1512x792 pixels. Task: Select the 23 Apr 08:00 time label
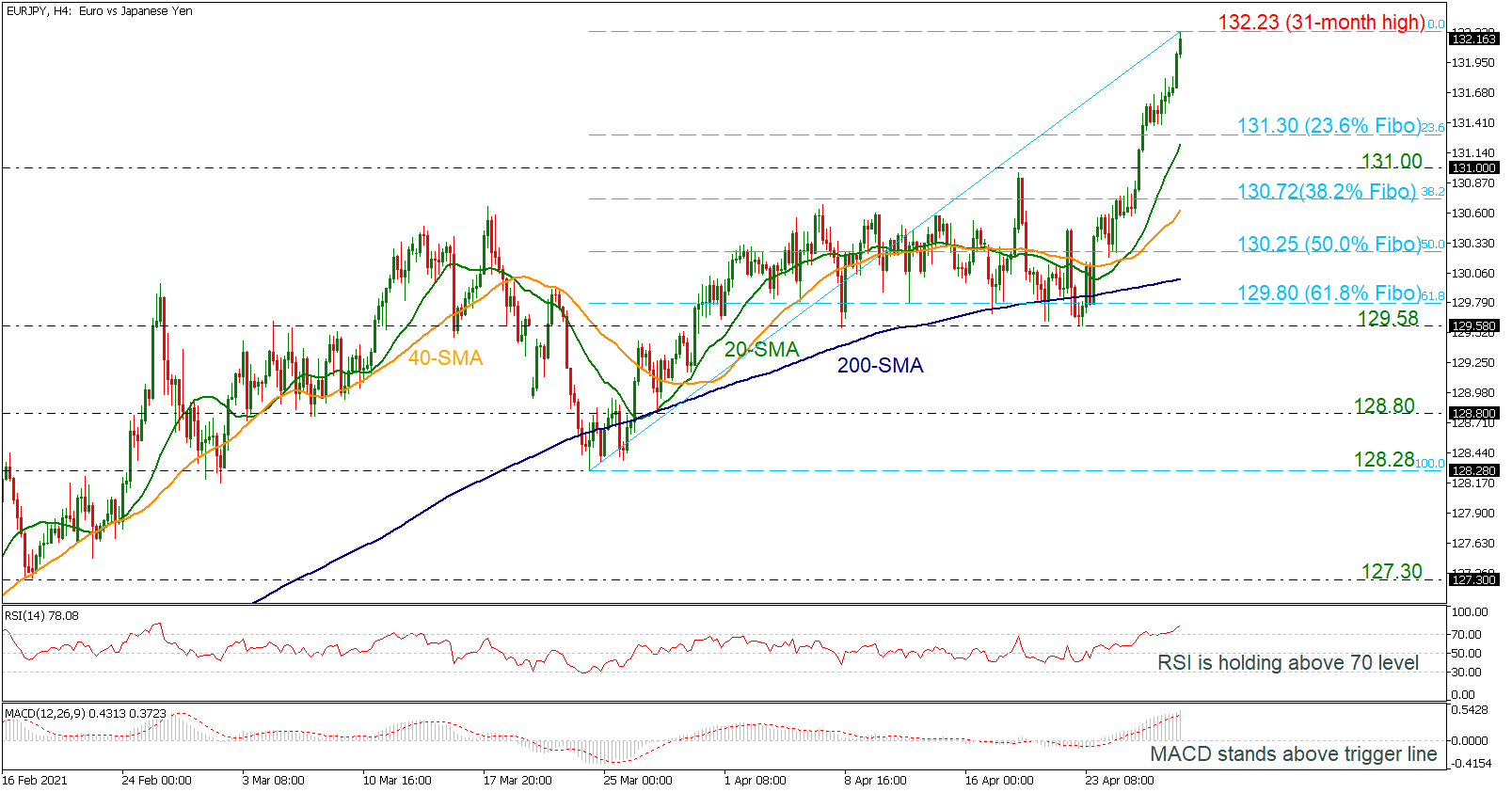(x=1120, y=781)
